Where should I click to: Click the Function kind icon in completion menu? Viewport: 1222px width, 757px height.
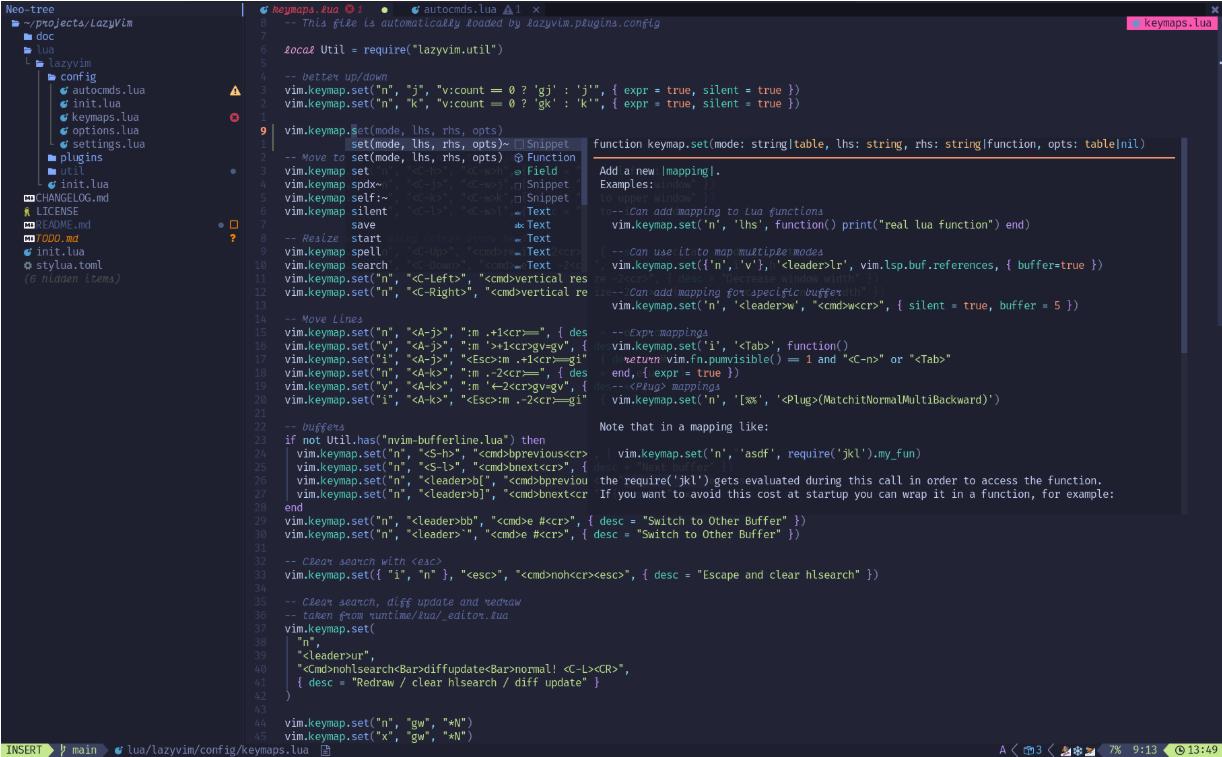[x=518, y=157]
